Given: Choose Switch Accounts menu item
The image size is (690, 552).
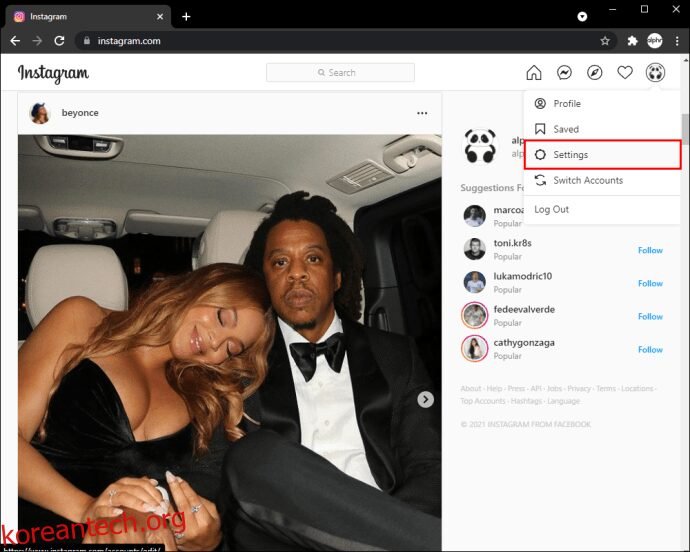Looking at the screenshot, I should pos(602,180).
